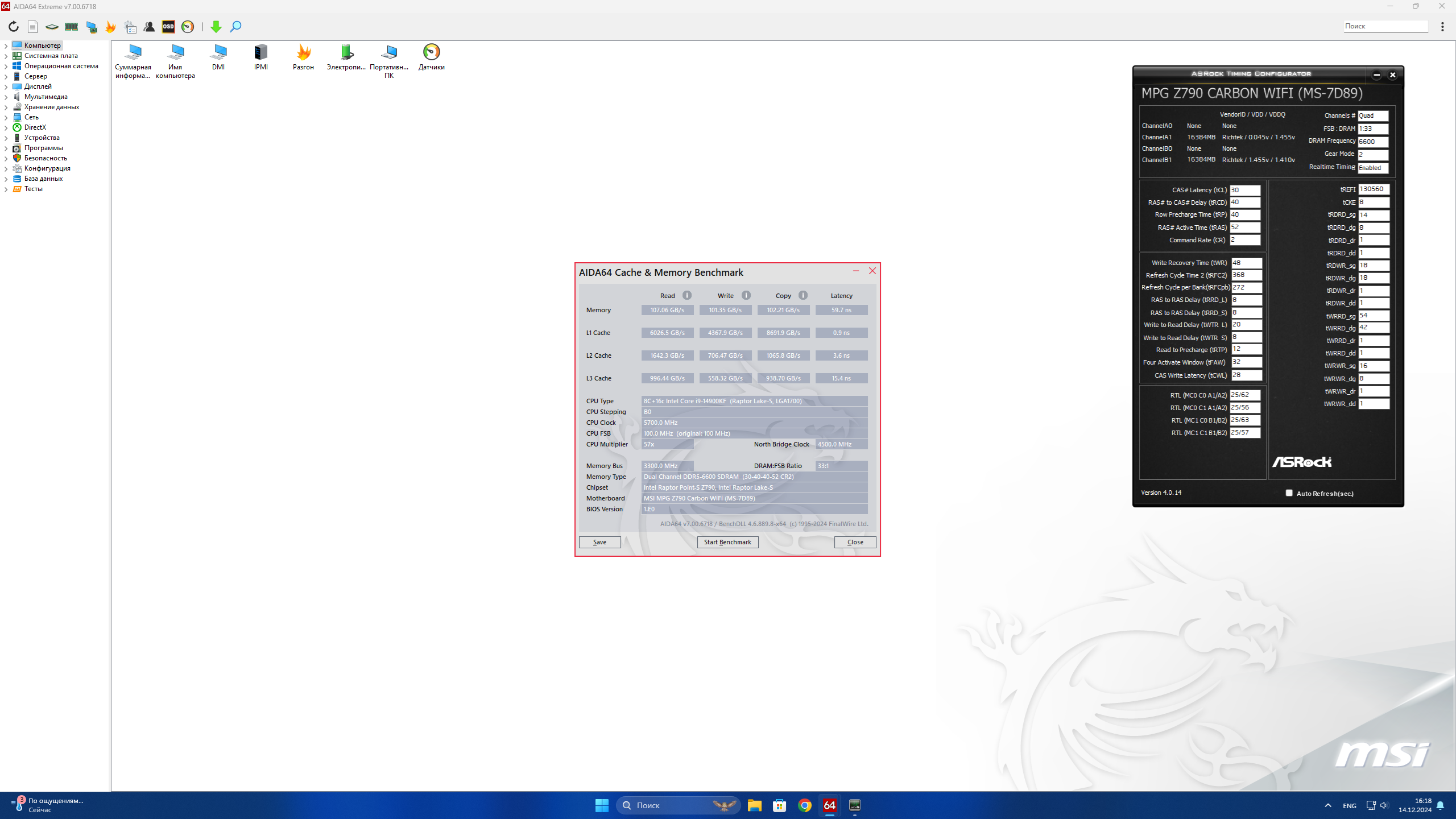Select Хранение данных in the tree
The height and width of the screenshot is (819, 1456).
pyautogui.click(x=51, y=107)
